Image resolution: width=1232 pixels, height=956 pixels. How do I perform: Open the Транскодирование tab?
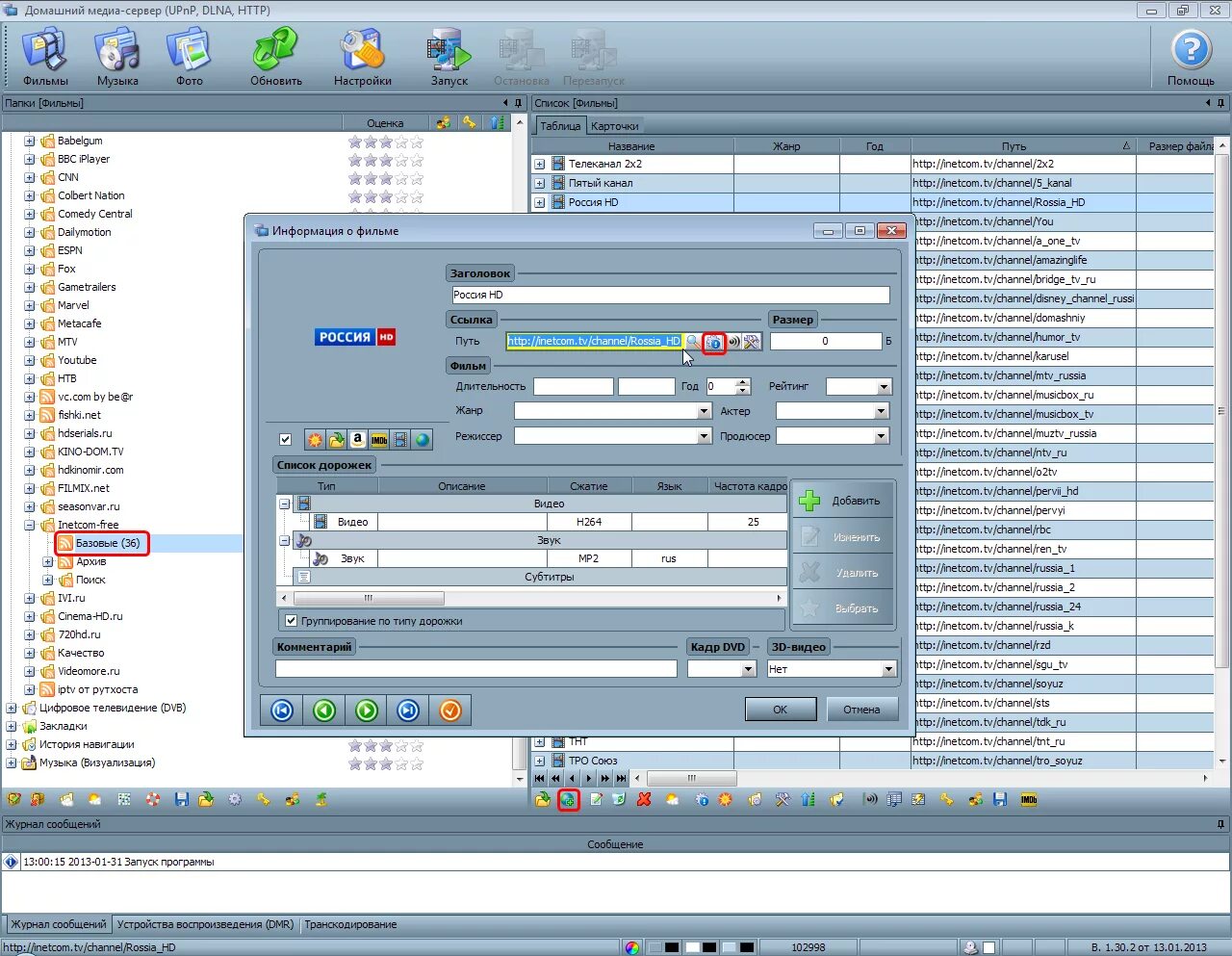[x=350, y=924]
